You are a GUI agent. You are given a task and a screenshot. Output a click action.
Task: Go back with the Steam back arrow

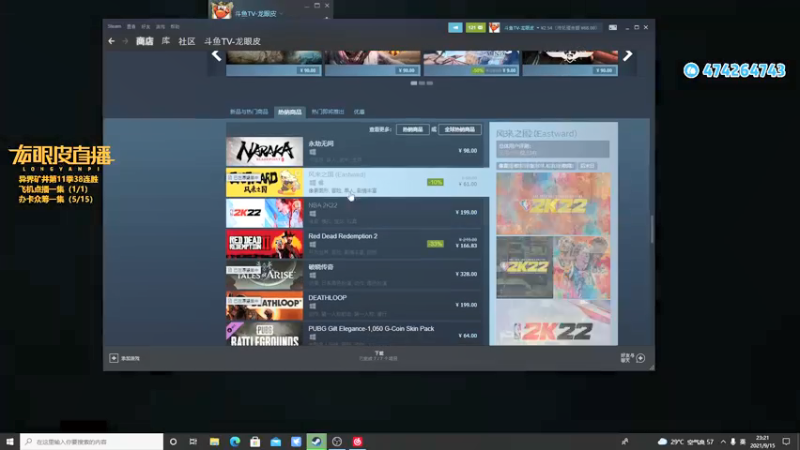(111, 41)
